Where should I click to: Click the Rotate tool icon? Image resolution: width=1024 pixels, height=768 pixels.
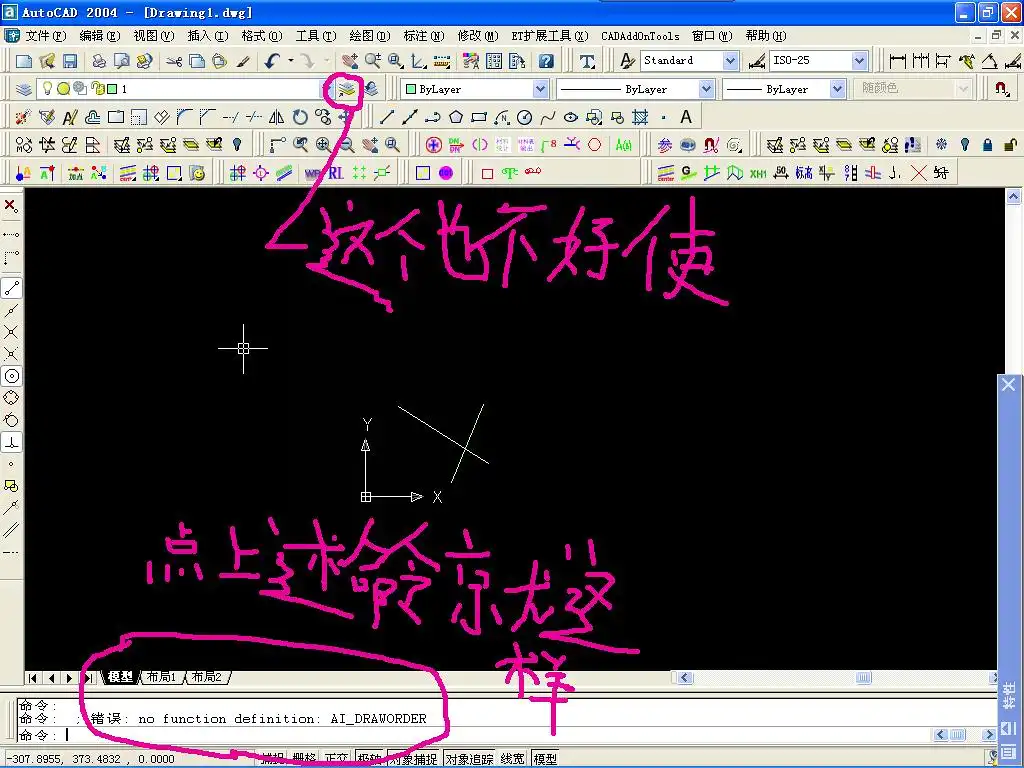click(x=300, y=118)
